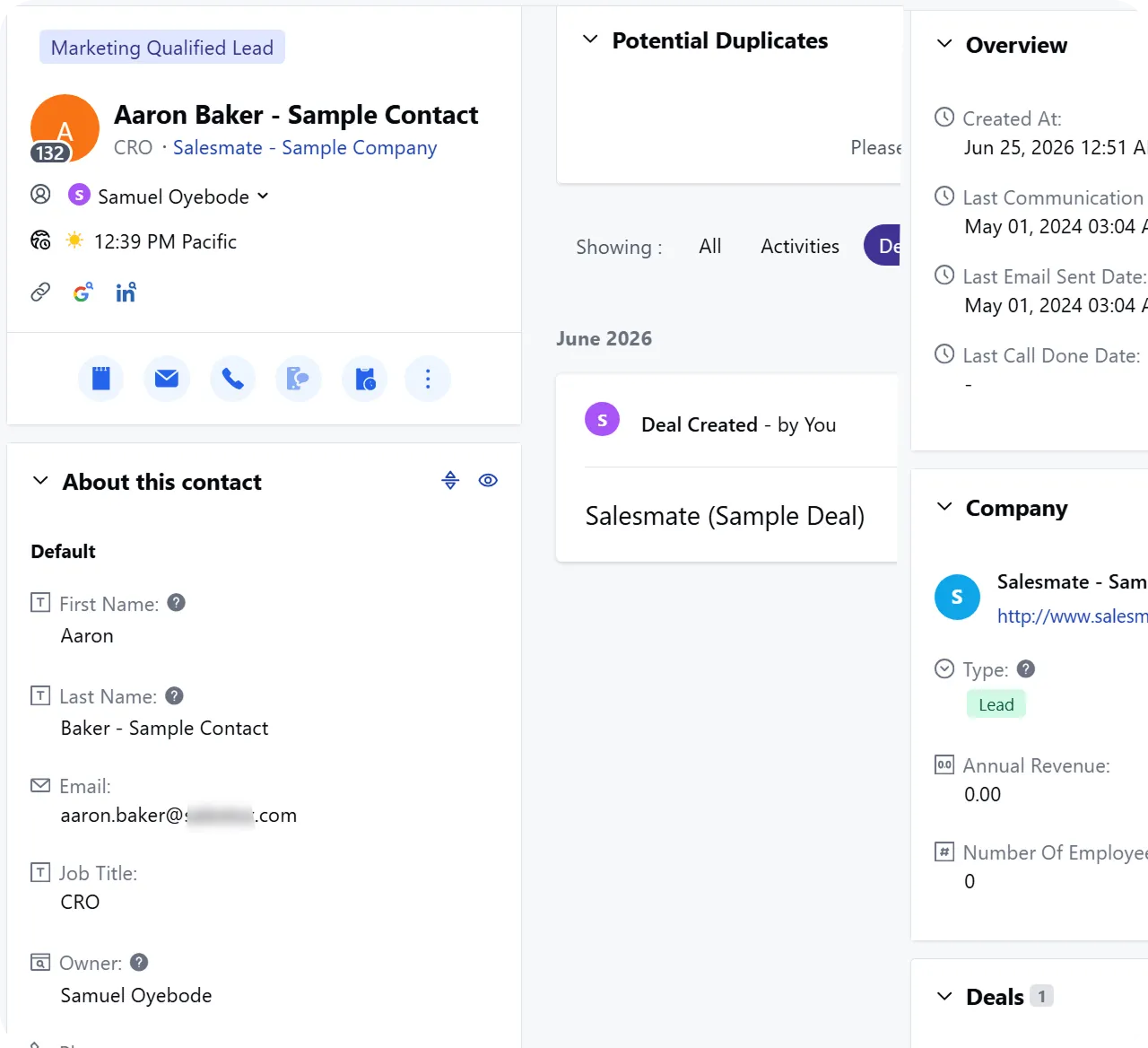This screenshot has height=1048, width=1148.
Task: Click the Last Name value Baker - Sample Contact
Action: (x=164, y=729)
